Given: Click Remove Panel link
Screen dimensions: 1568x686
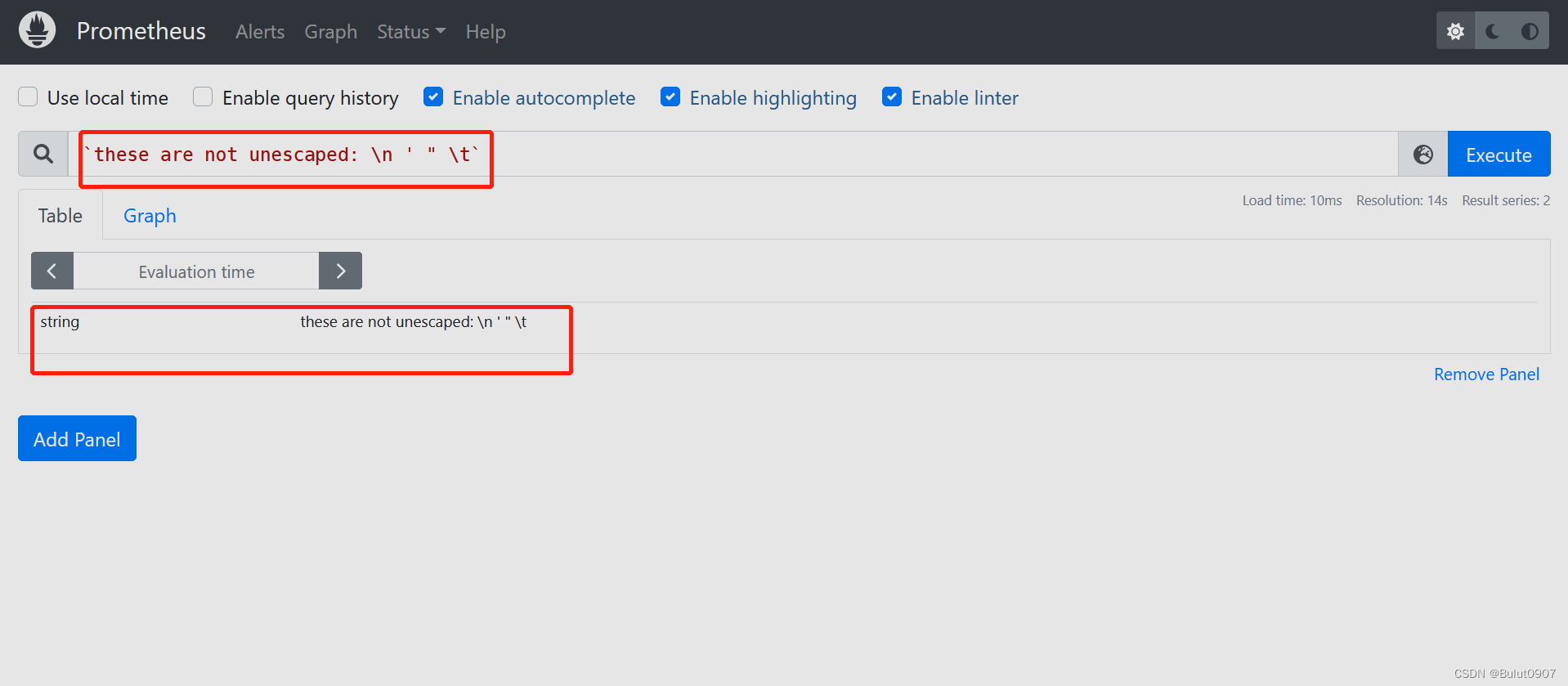Looking at the screenshot, I should coord(1486,374).
